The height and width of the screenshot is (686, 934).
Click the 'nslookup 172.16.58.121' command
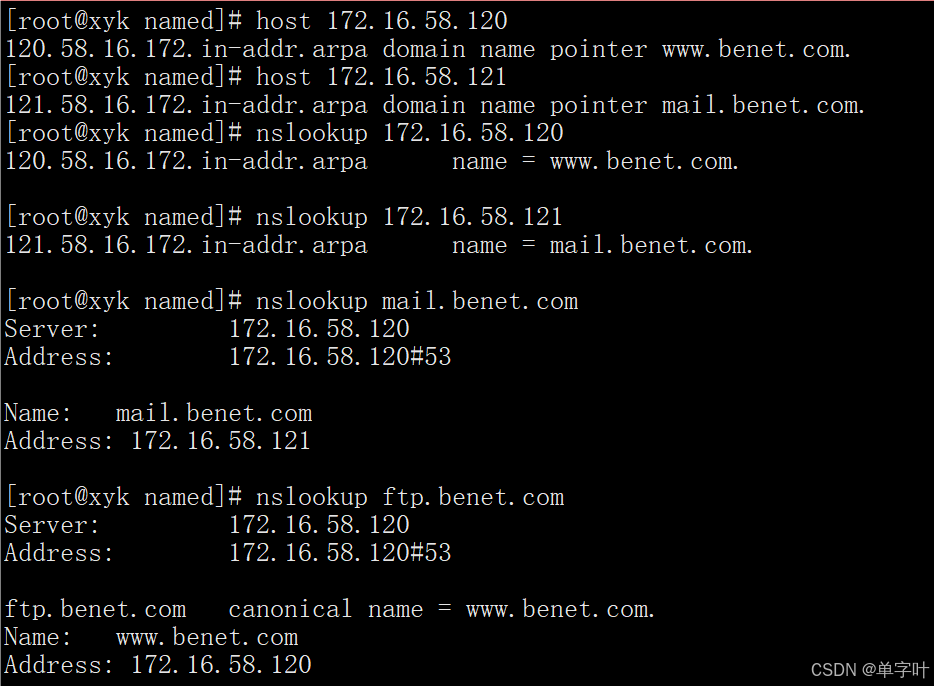pyautogui.click(x=409, y=217)
